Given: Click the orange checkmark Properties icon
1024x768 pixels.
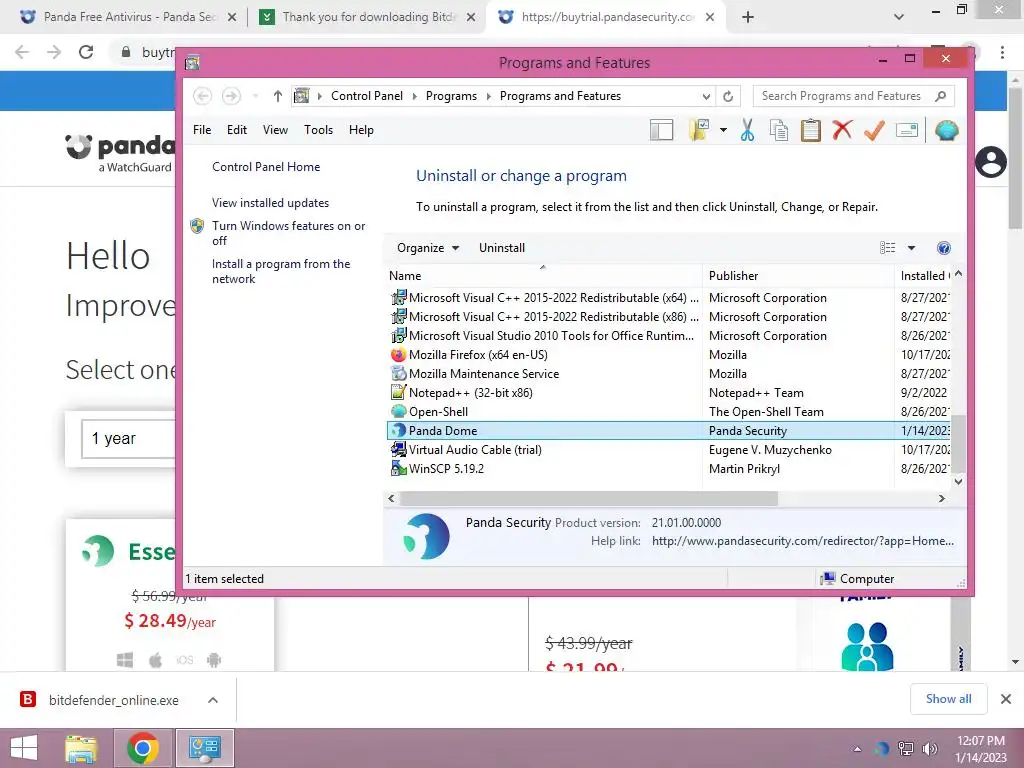Looking at the screenshot, I should (874, 130).
